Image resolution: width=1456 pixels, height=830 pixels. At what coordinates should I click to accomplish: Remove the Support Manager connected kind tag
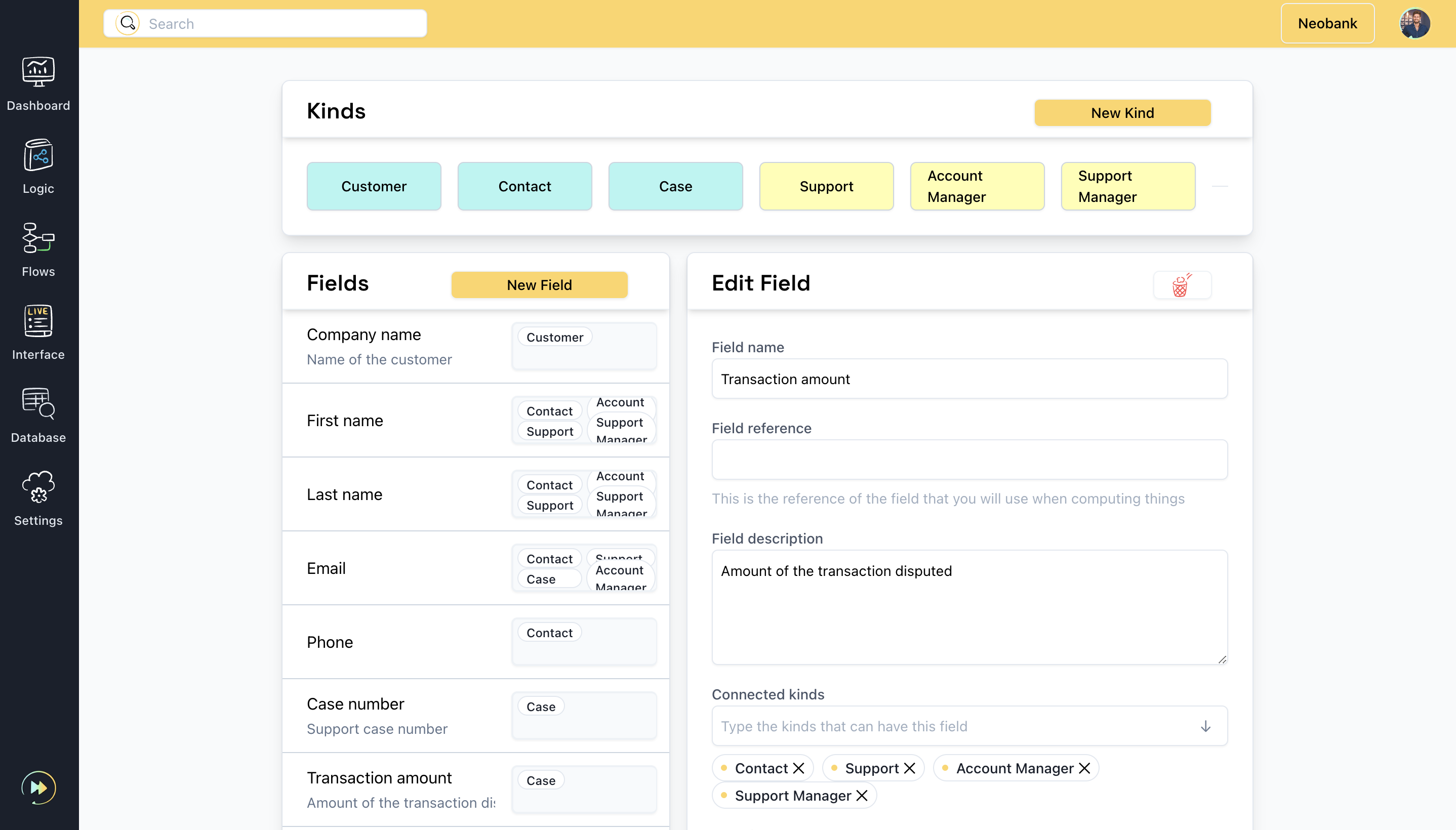tap(862, 795)
